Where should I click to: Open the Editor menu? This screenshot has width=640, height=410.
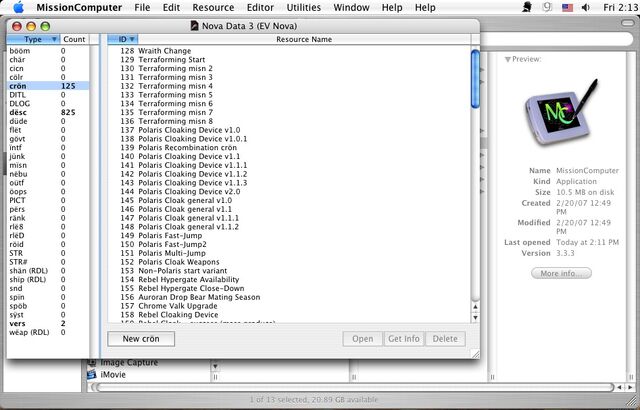[260, 7]
